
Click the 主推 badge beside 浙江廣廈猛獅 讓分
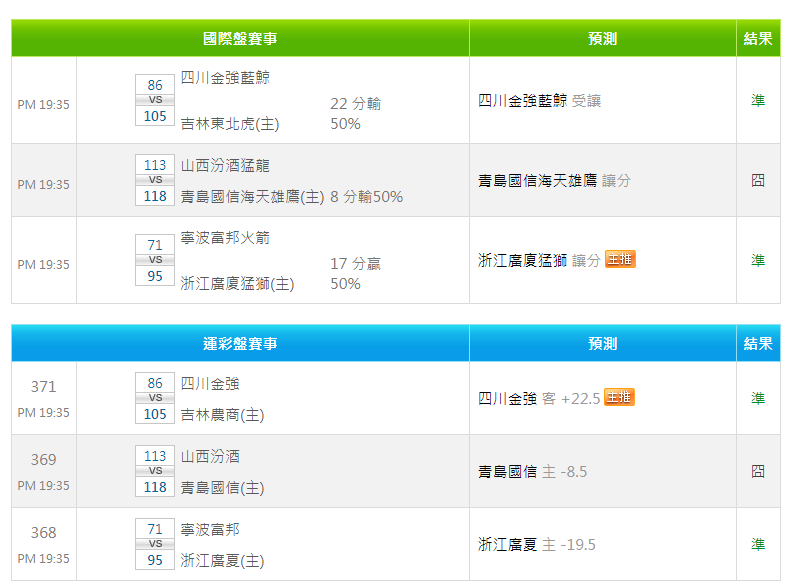(x=620, y=259)
